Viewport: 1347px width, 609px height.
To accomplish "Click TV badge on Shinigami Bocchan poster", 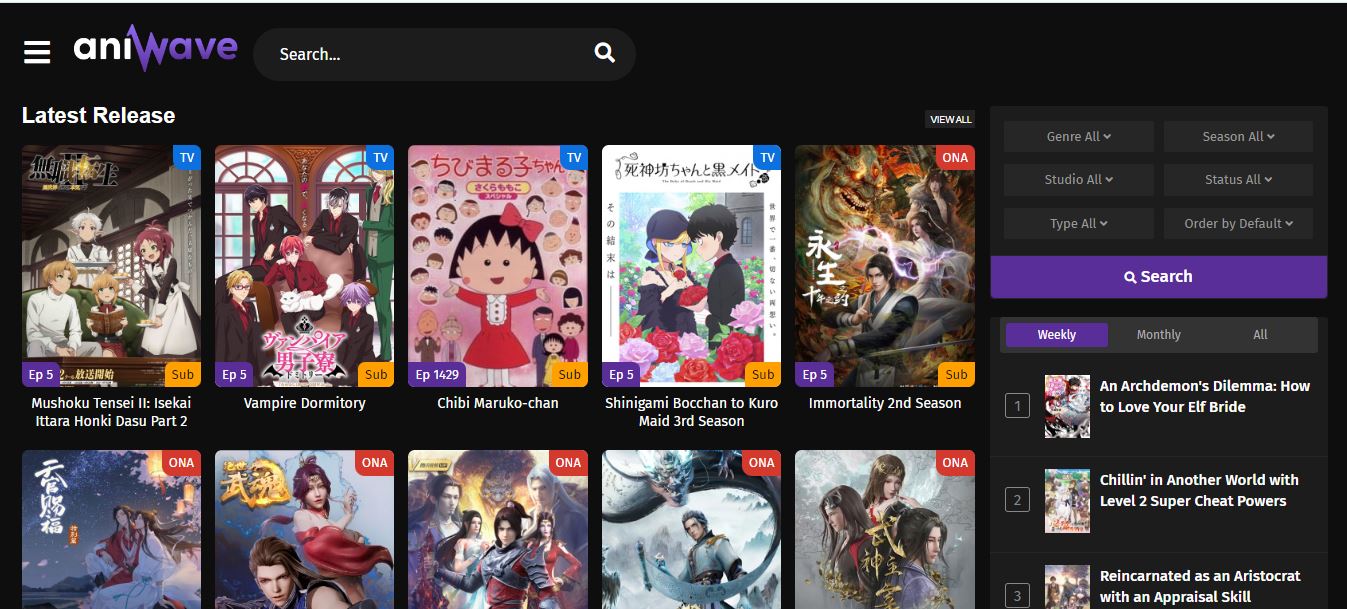I will click(767, 157).
